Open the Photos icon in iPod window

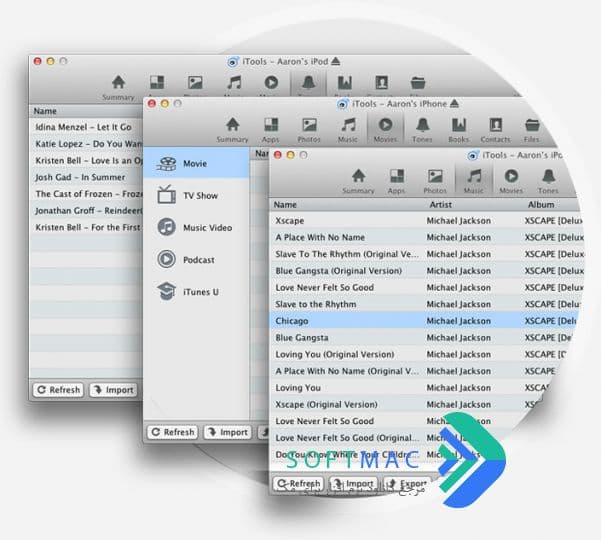[195, 83]
